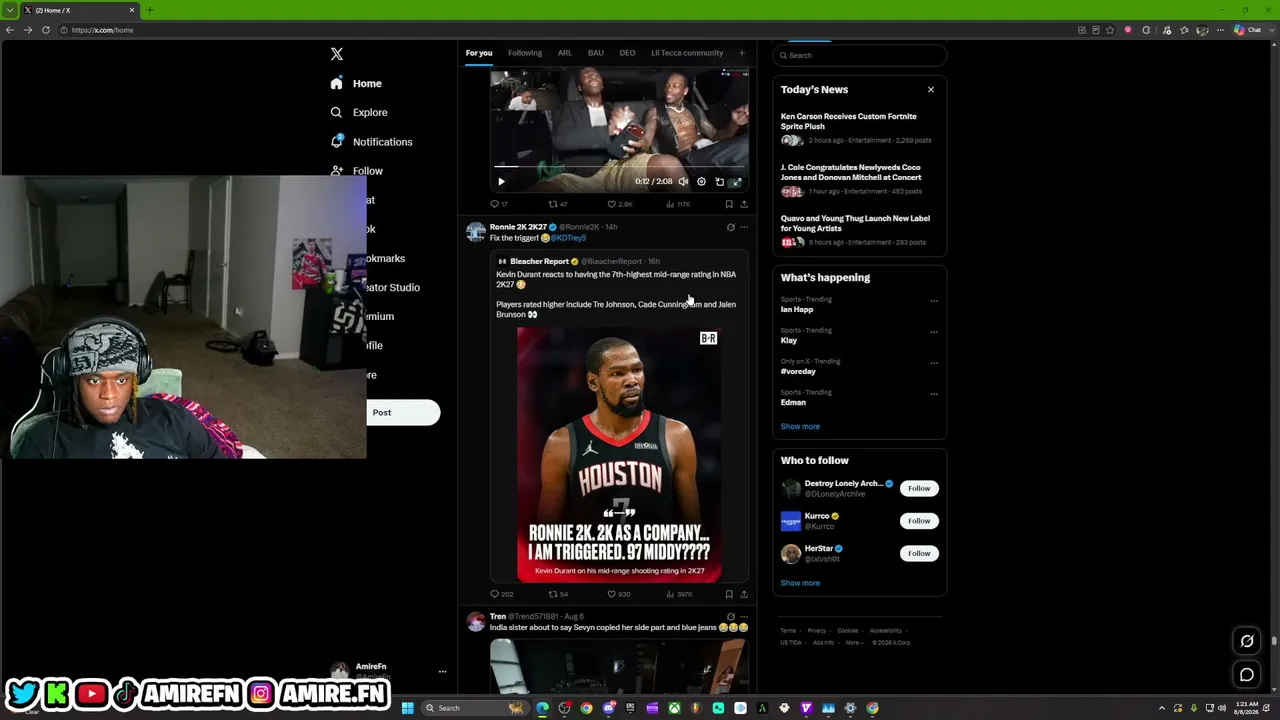Play the video in the top post

coord(501,182)
